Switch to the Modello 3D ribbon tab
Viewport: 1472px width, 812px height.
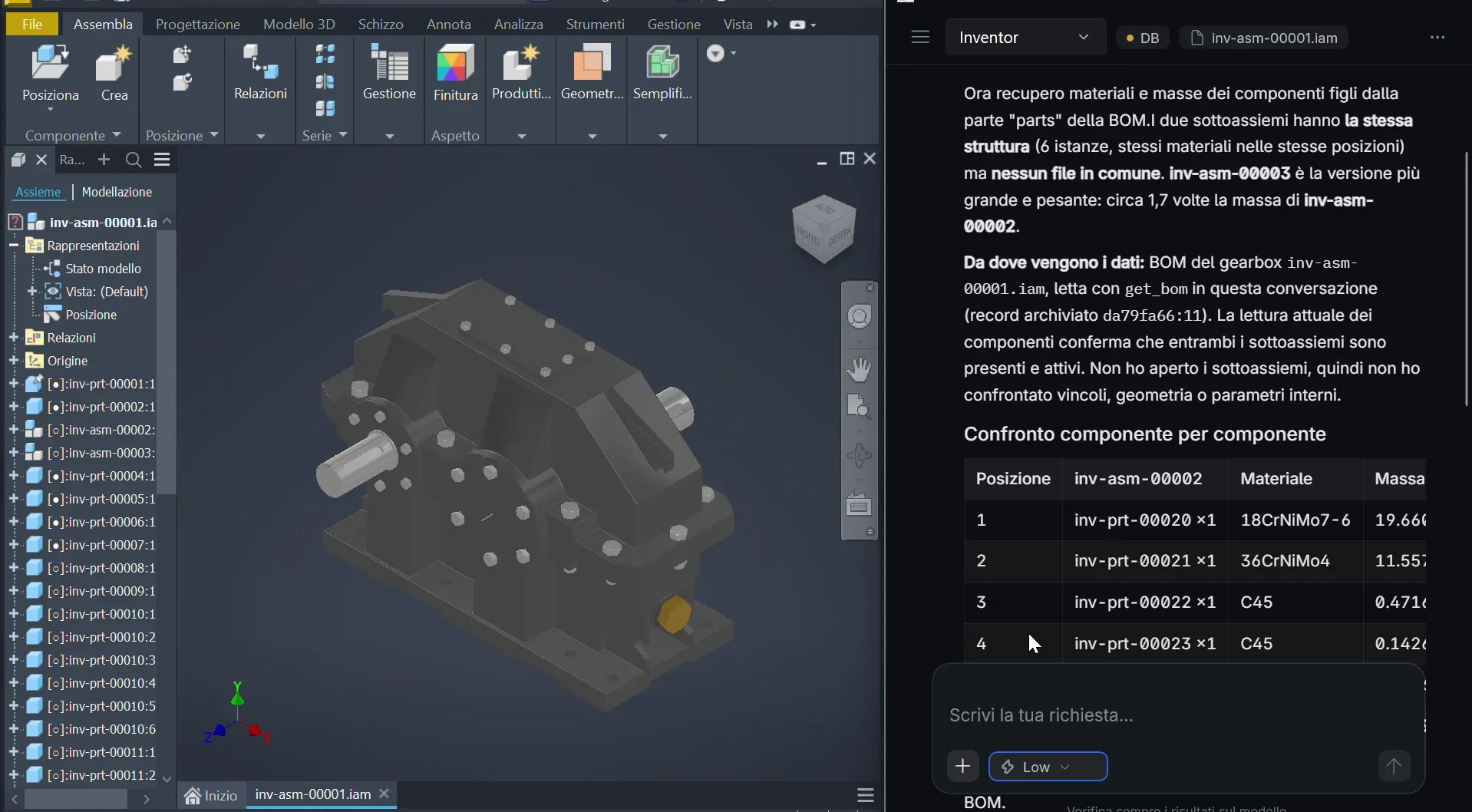tap(299, 24)
